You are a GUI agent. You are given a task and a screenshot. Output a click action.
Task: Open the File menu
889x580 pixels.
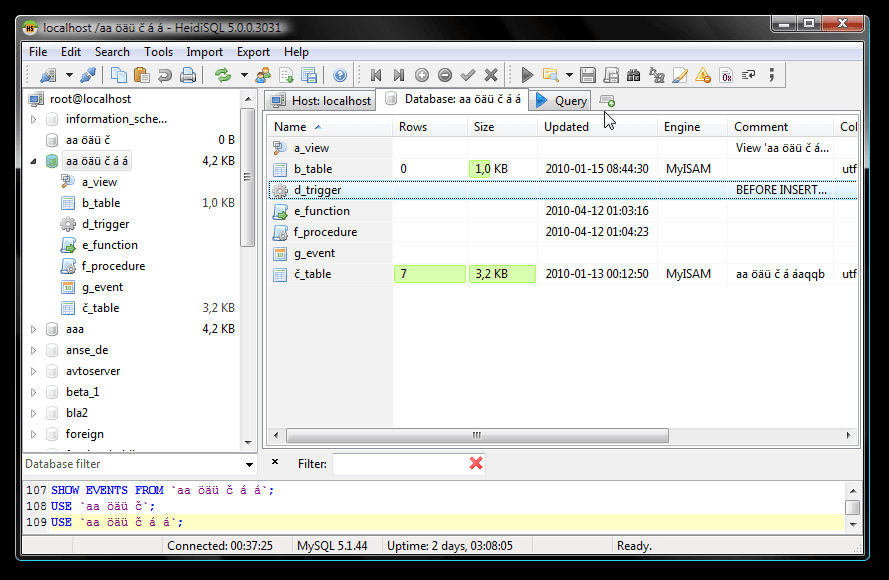[x=38, y=52]
